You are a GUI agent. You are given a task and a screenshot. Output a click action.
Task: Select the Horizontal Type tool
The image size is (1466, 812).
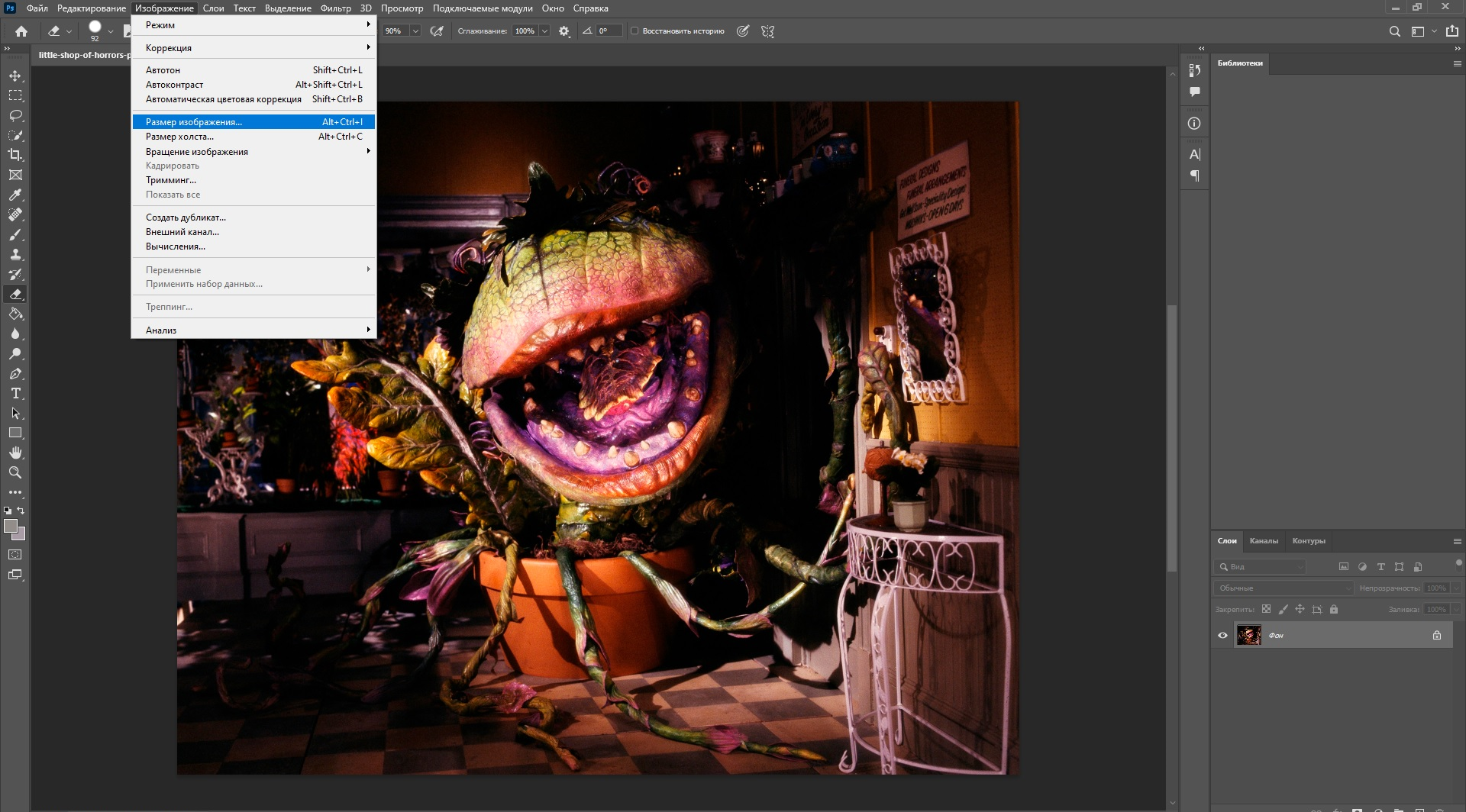[x=15, y=393]
